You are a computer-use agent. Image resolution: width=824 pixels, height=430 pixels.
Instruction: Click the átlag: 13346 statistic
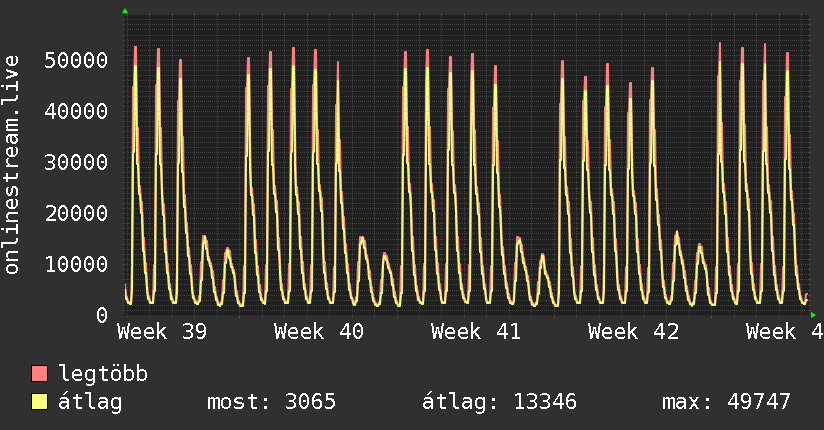[x=499, y=402]
